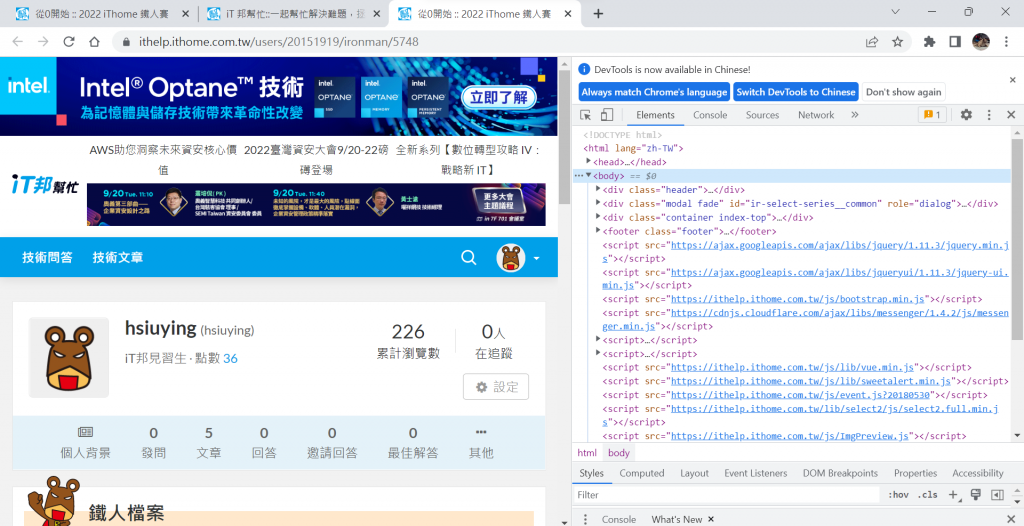Open user avatar dropdown in site navbar
This screenshot has width=1024, height=526.
tap(519, 258)
